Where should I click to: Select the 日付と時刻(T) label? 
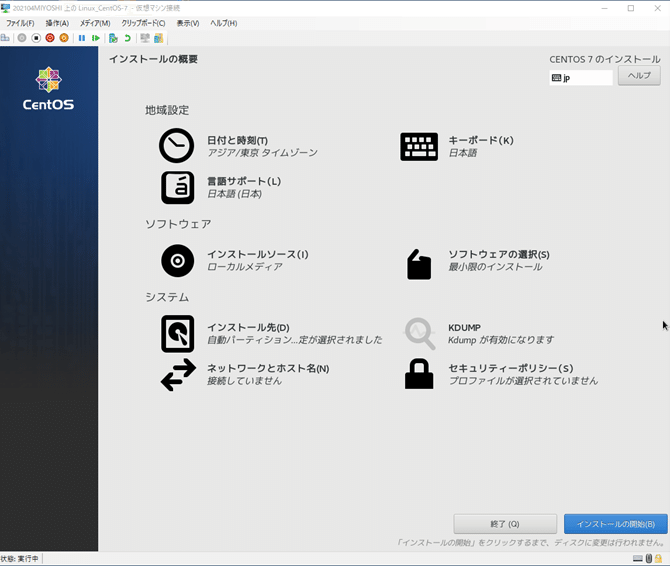click(x=238, y=140)
